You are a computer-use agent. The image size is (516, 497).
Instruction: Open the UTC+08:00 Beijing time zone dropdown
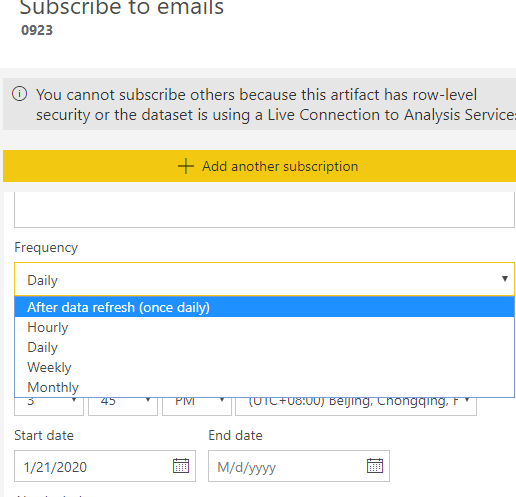(356, 406)
